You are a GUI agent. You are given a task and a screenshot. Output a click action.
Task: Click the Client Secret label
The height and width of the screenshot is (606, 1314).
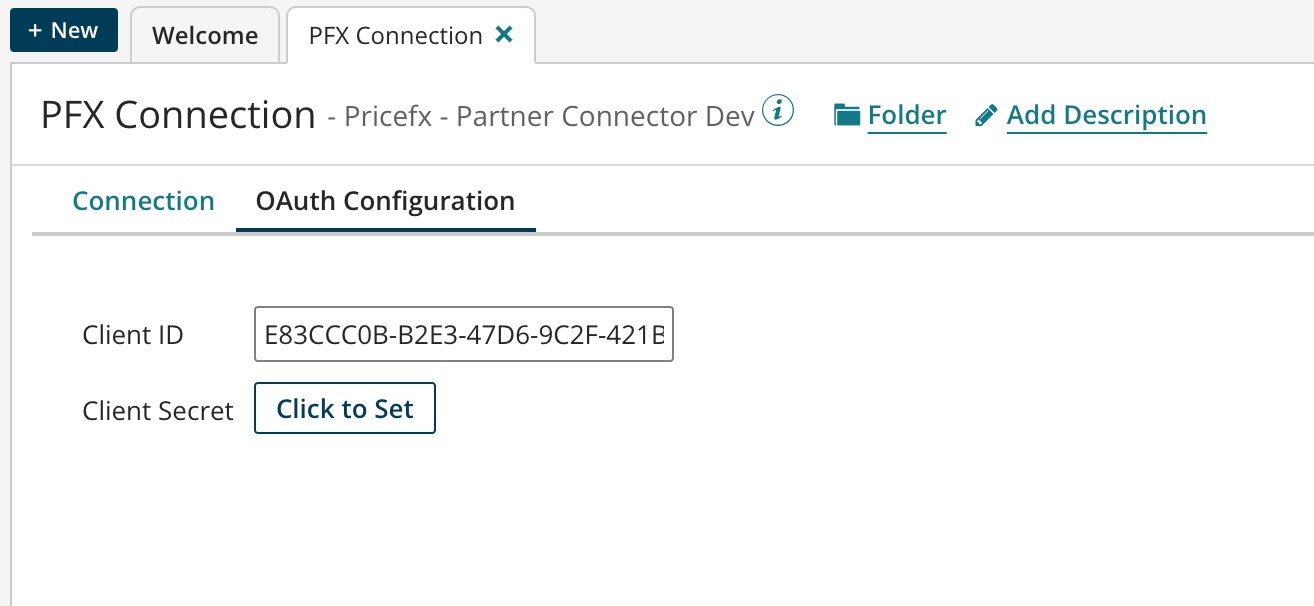[x=157, y=410]
